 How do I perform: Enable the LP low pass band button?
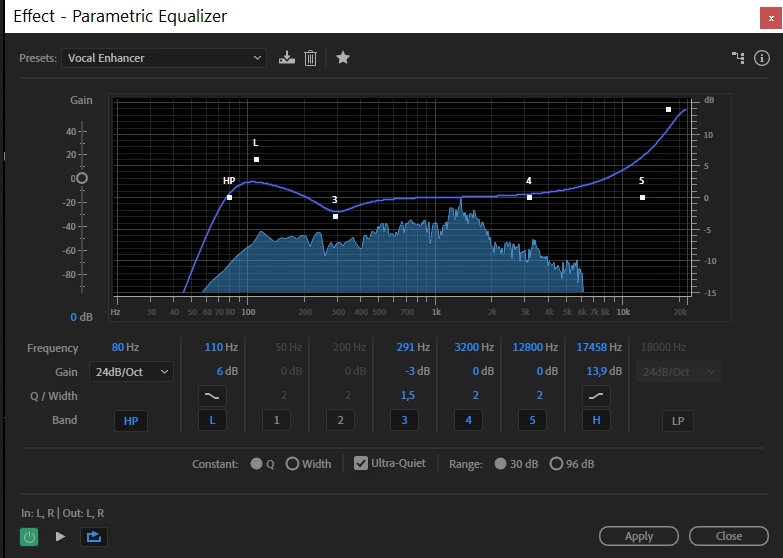678,421
